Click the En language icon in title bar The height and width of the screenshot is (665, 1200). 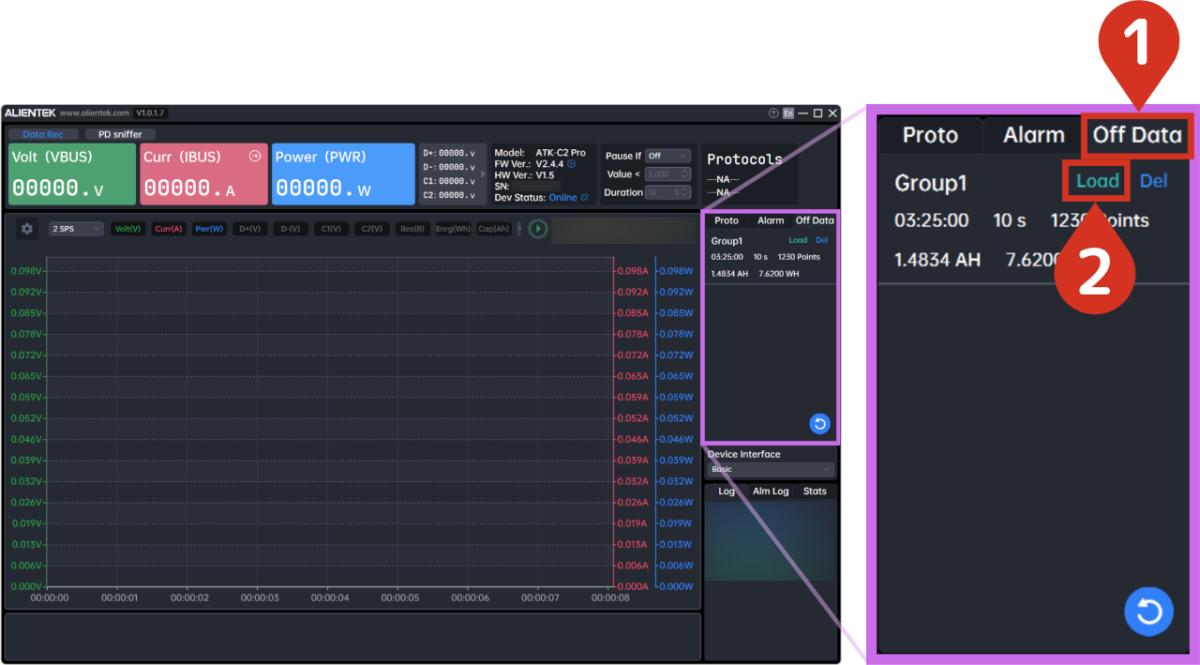(788, 113)
